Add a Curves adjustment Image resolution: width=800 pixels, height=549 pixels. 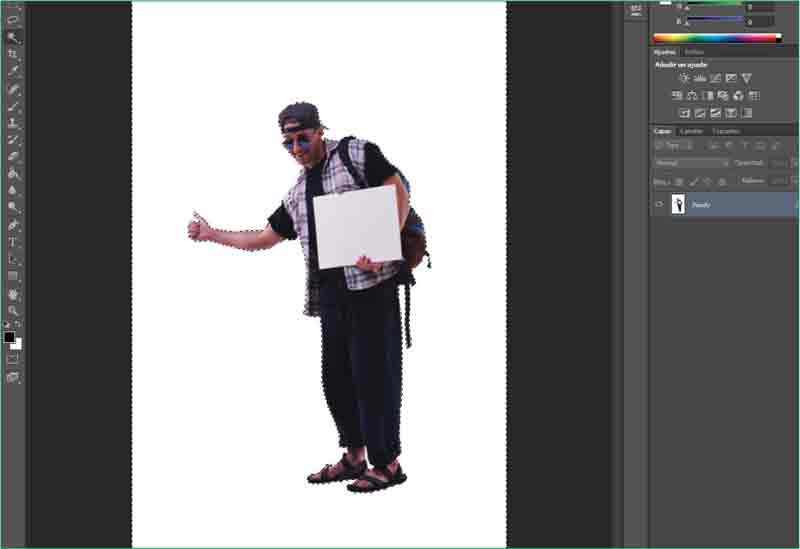tap(715, 78)
